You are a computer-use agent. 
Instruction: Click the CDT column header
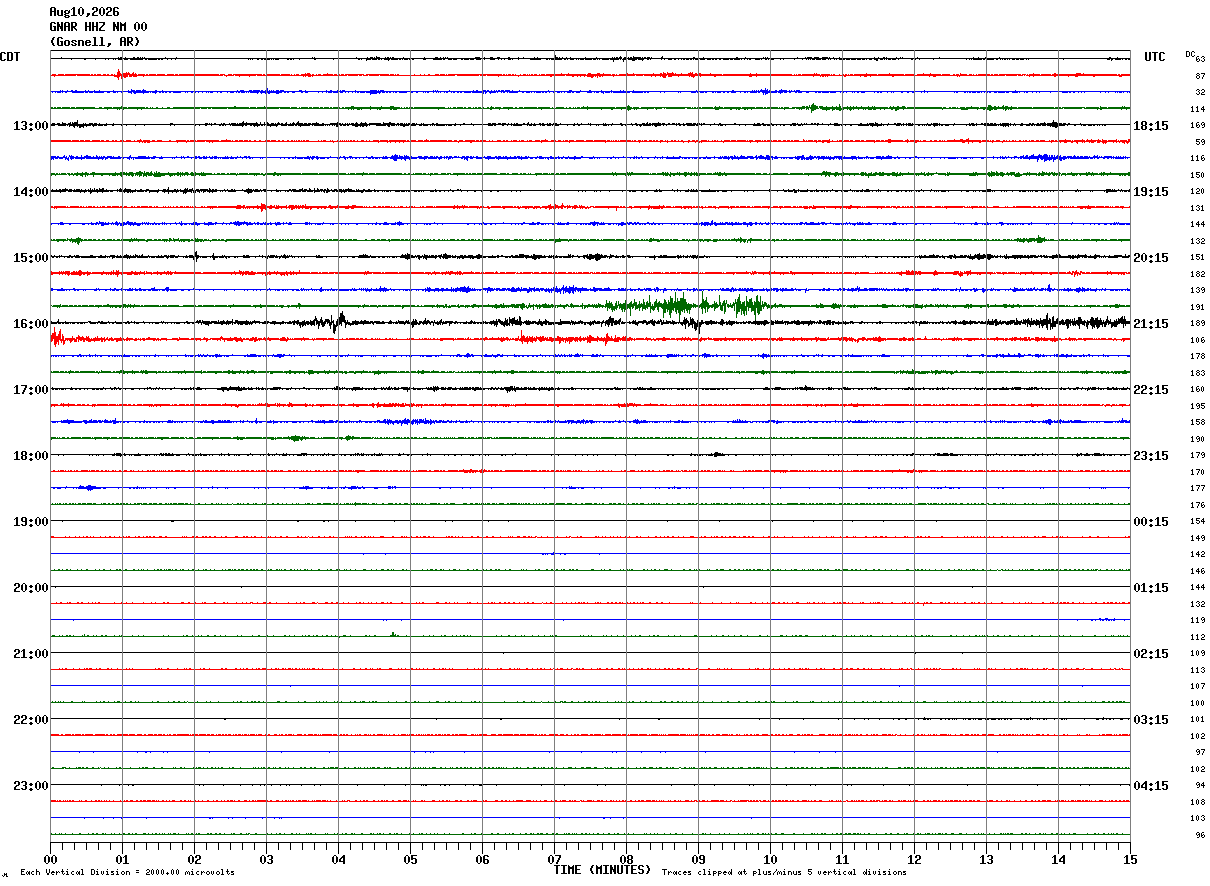[10, 57]
